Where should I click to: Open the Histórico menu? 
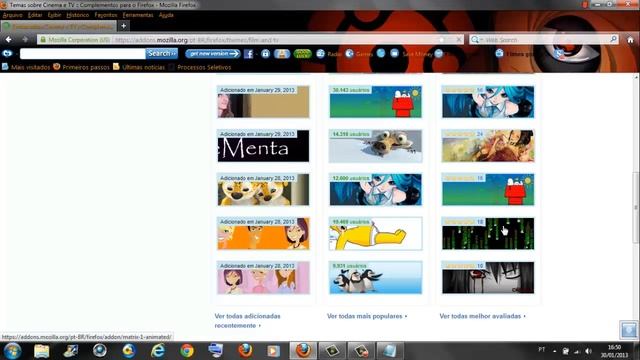tap(78, 15)
